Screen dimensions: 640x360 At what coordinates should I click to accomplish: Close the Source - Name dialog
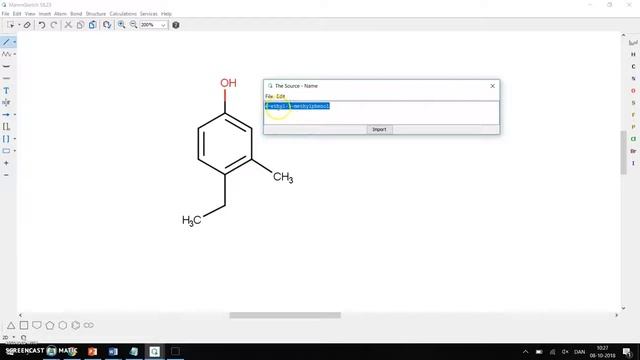[x=493, y=86]
